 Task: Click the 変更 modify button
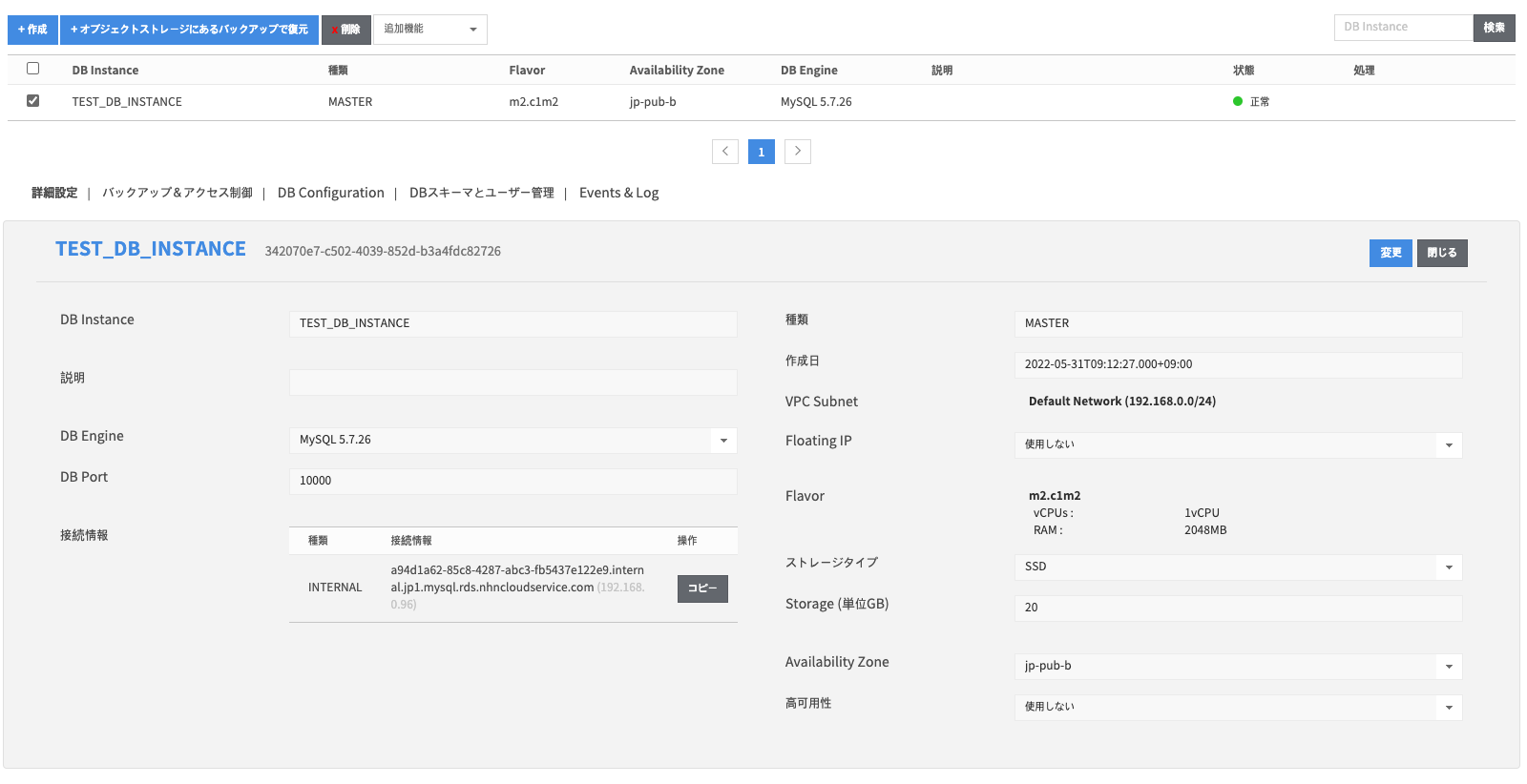pyautogui.click(x=1391, y=253)
